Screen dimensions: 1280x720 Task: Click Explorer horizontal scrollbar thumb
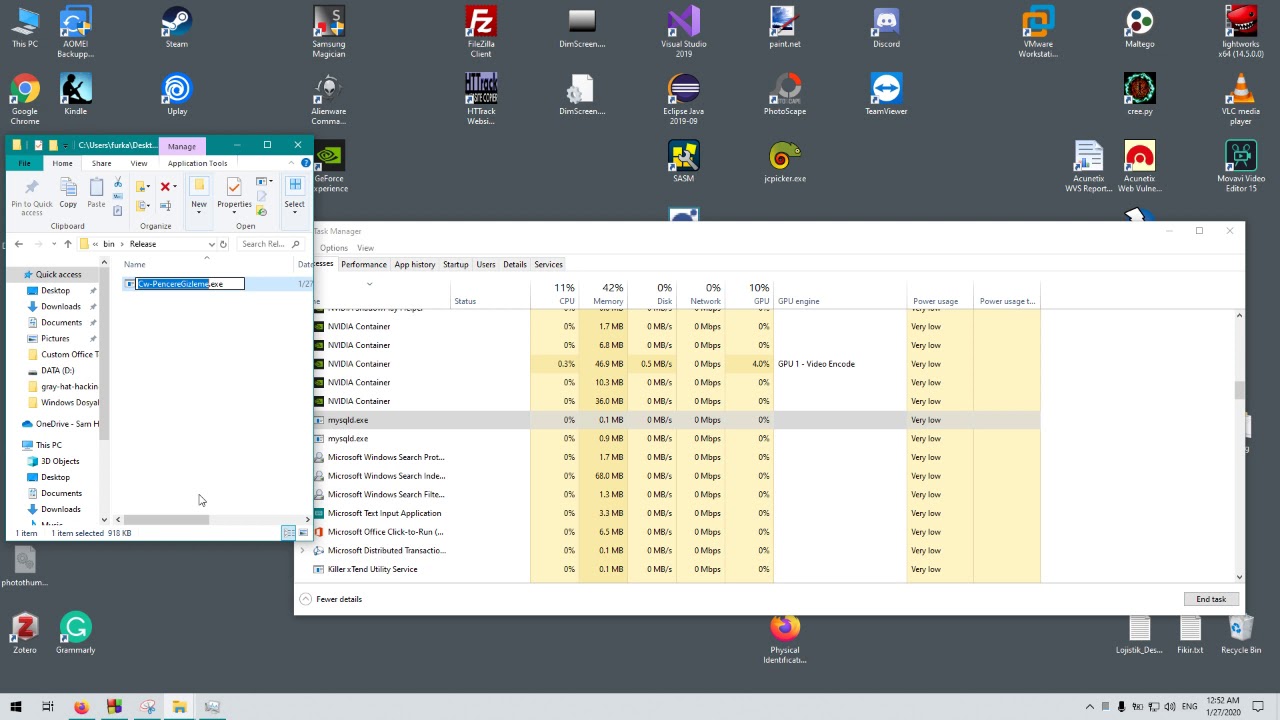[x=166, y=519]
